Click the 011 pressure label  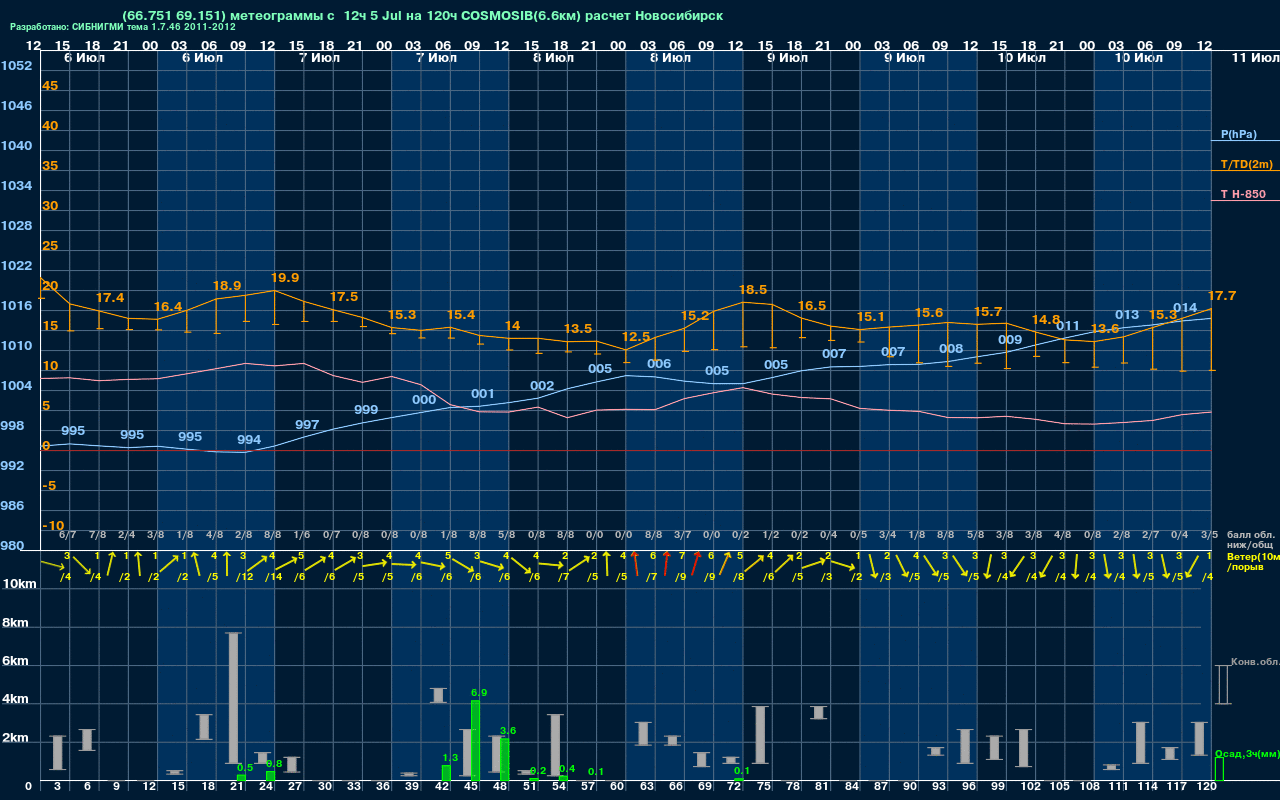tap(1068, 325)
